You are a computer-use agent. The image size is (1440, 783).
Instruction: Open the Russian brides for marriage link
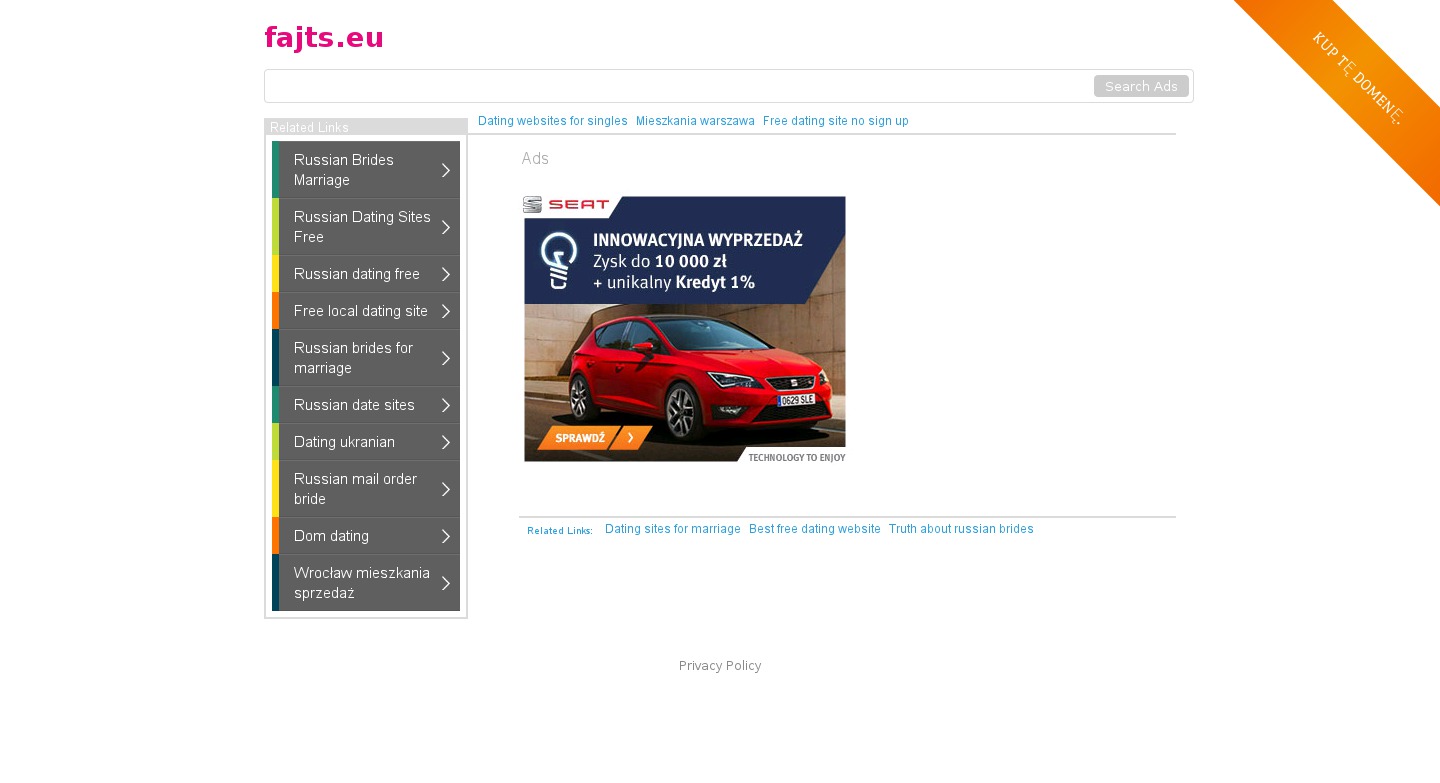click(x=353, y=358)
